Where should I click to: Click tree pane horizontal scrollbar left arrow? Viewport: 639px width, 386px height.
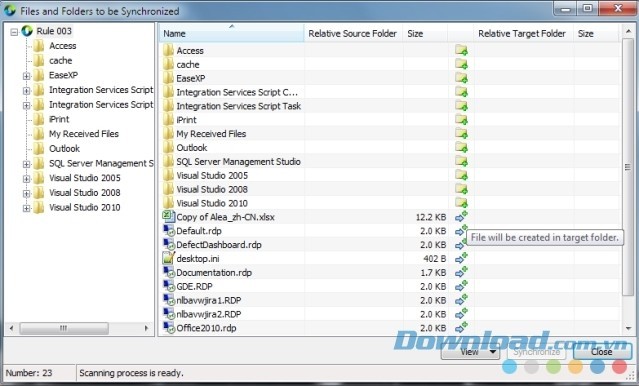coord(11,328)
